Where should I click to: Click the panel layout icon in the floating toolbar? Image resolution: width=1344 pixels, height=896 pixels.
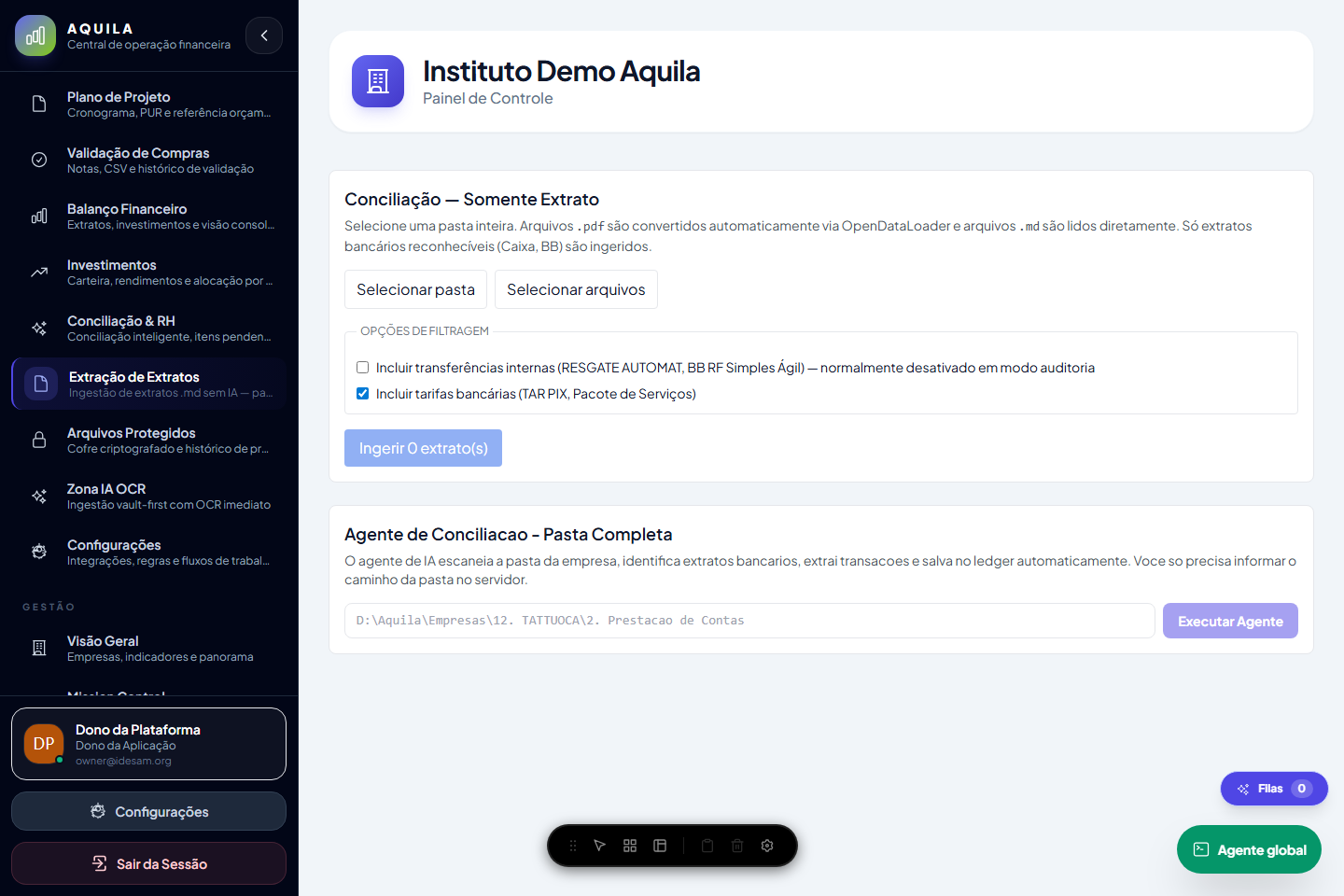click(x=660, y=846)
